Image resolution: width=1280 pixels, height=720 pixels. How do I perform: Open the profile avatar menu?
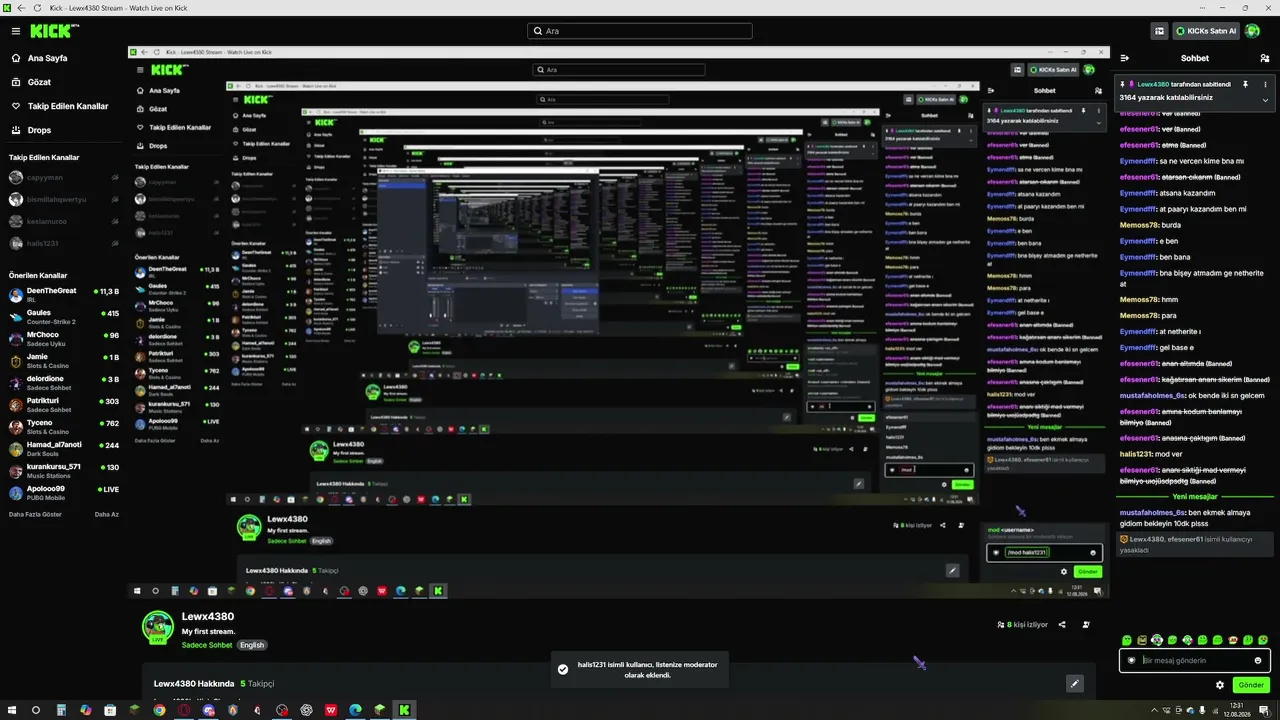tap(1253, 31)
